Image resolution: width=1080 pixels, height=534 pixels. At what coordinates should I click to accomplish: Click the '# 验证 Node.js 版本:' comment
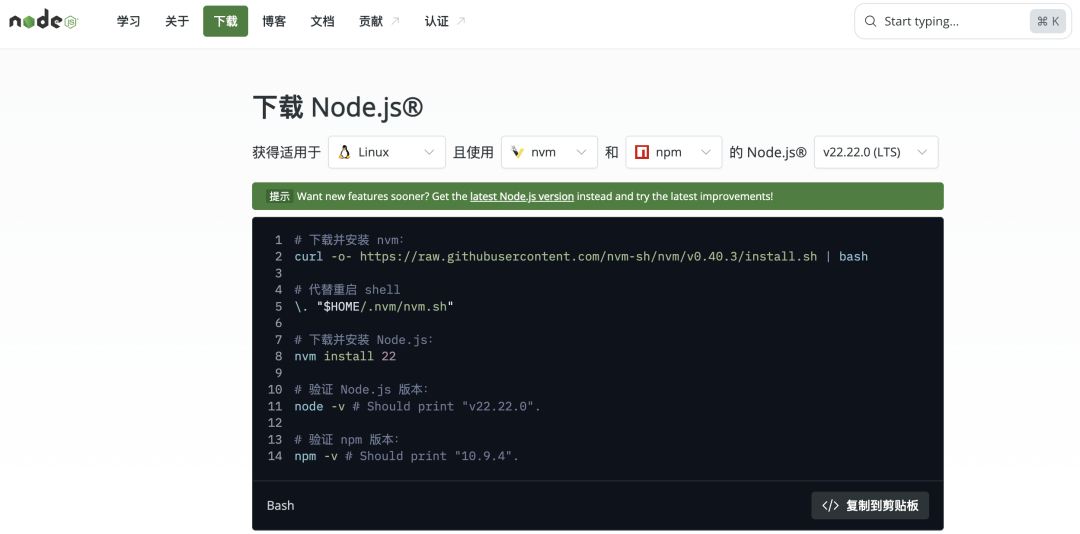coord(362,389)
